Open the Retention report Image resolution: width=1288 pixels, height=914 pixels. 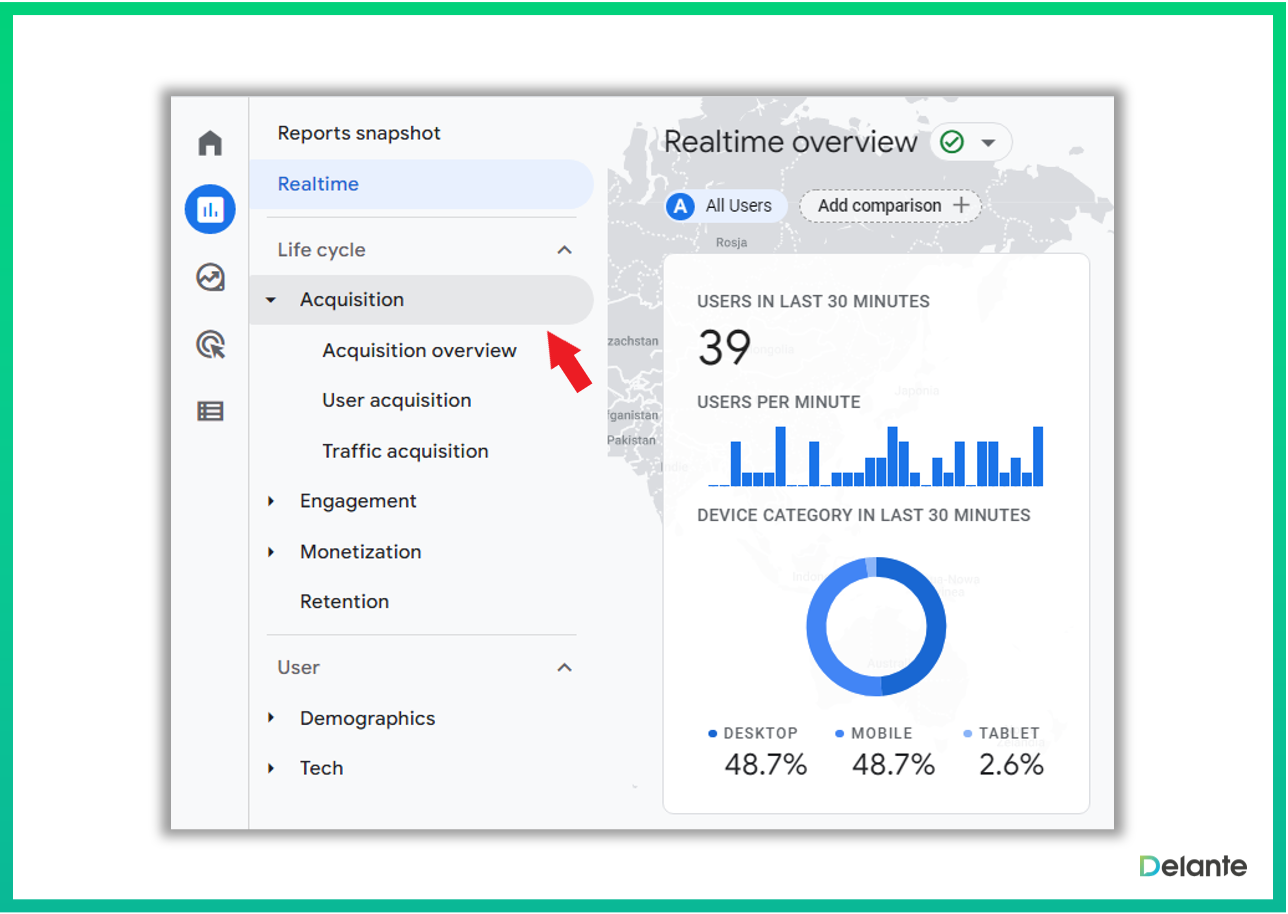click(344, 602)
